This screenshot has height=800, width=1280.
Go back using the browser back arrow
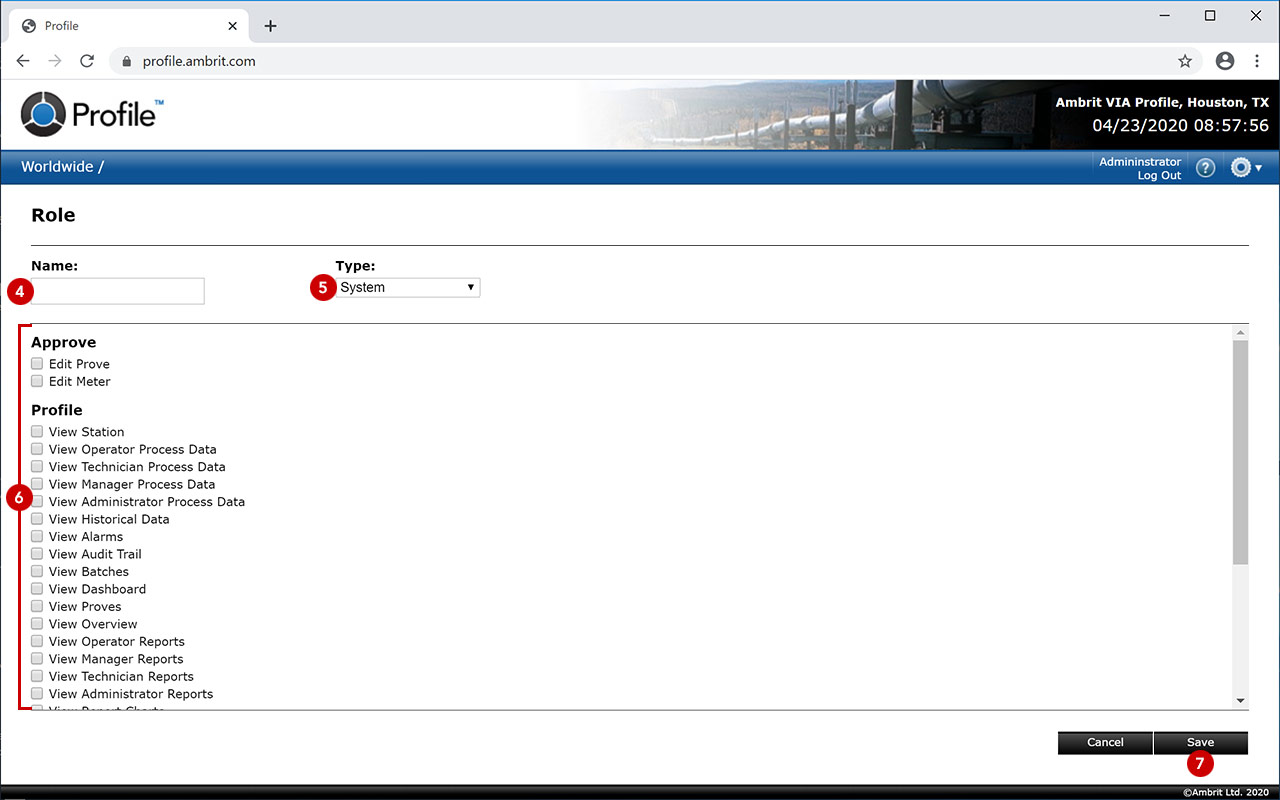[23, 61]
